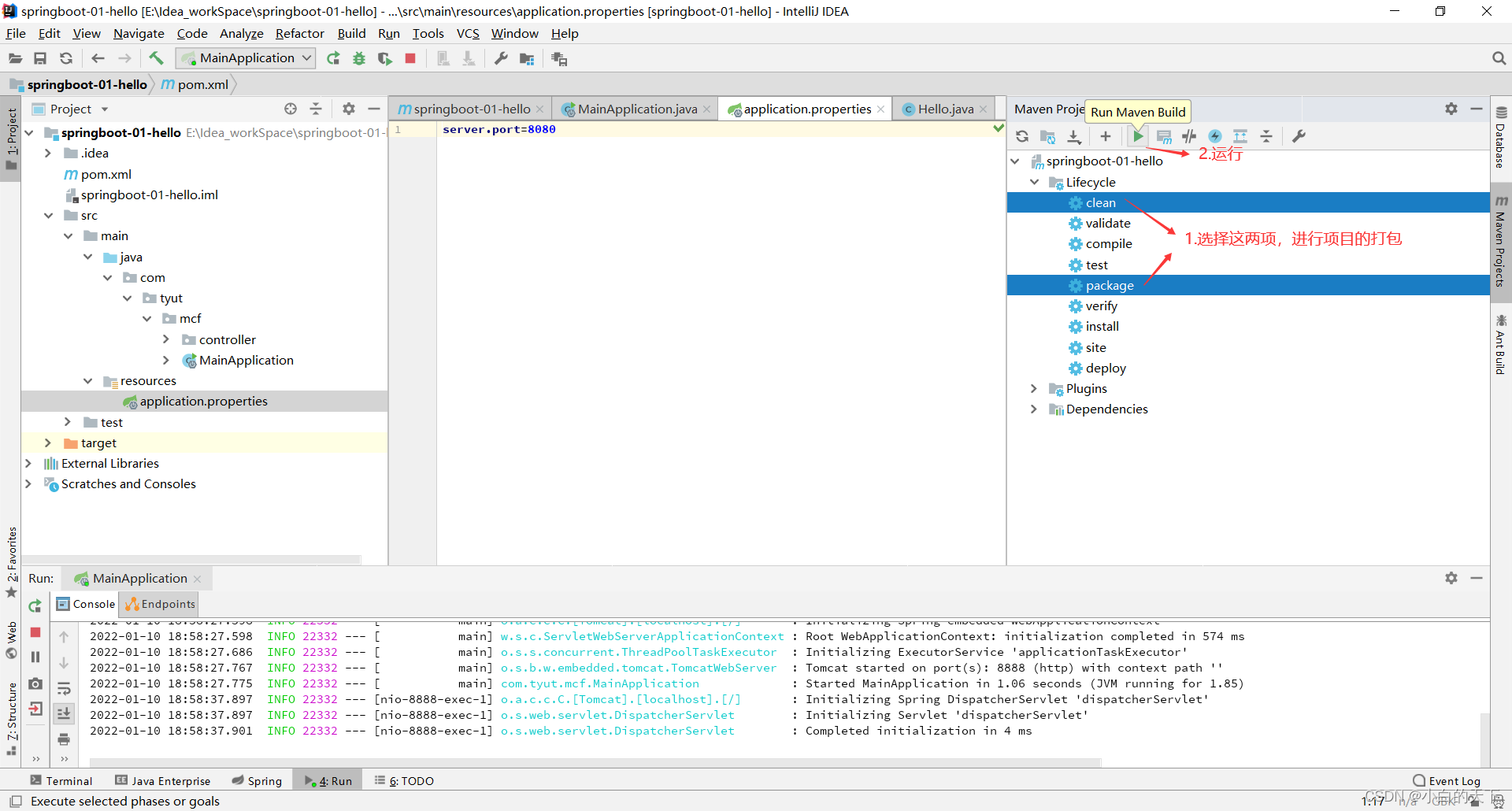
Task: Open the MainApplication run configuration dropdown
Action: (x=246, y=58)
